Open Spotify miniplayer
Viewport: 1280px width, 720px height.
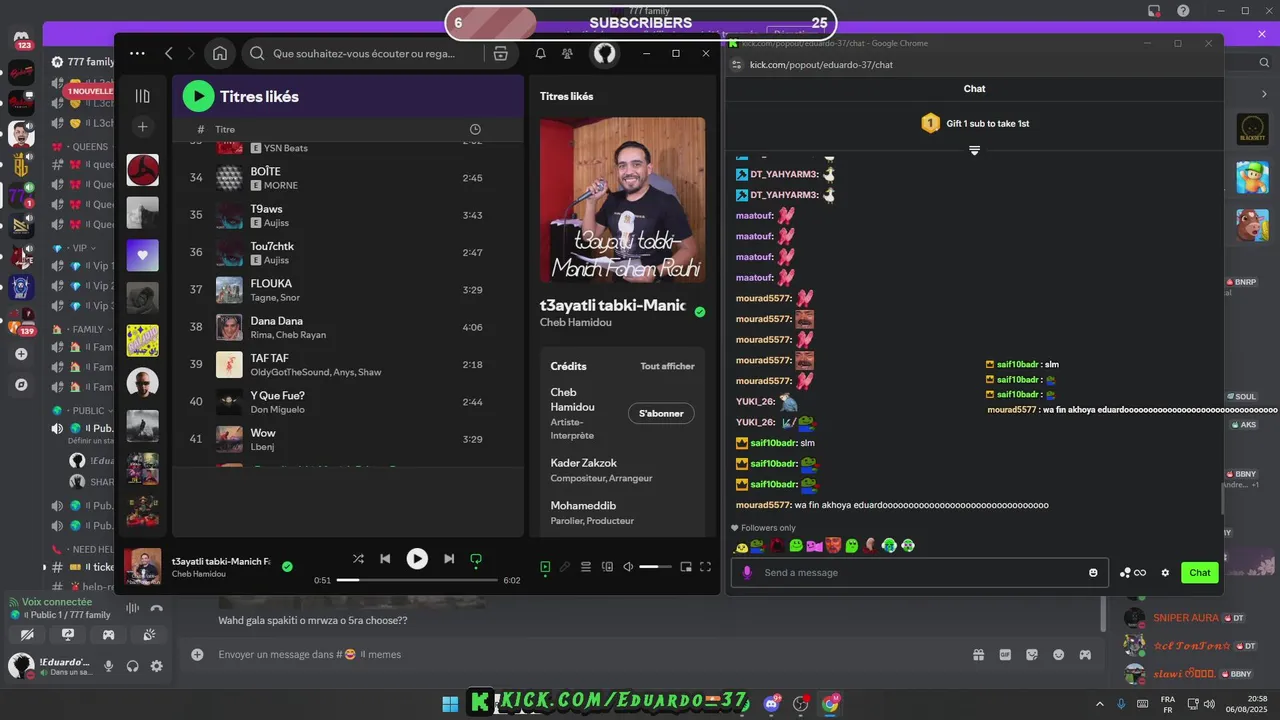click(x=686, y=567)
